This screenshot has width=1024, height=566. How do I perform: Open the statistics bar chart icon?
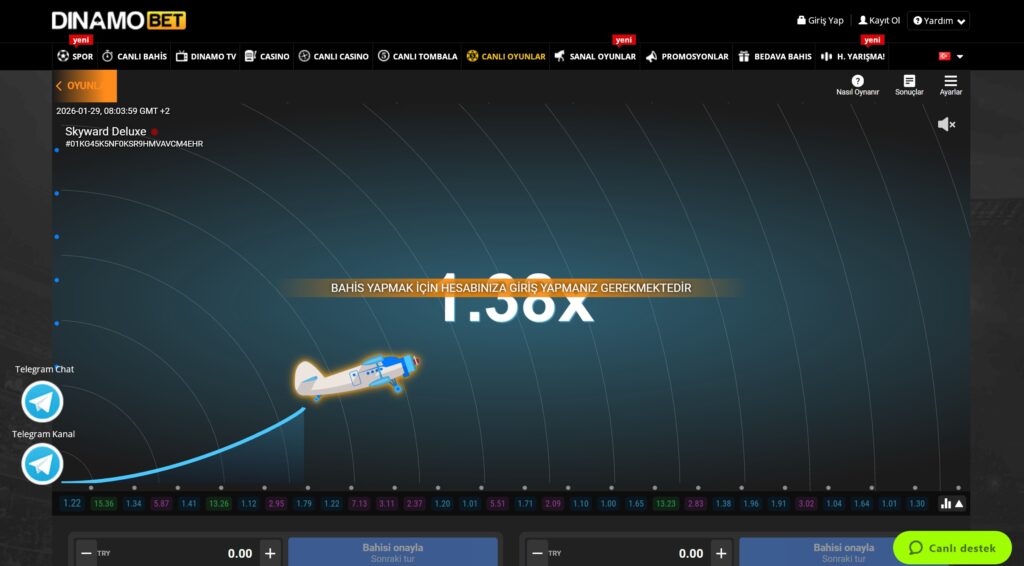pyautogui.click(x=945, y=503)
